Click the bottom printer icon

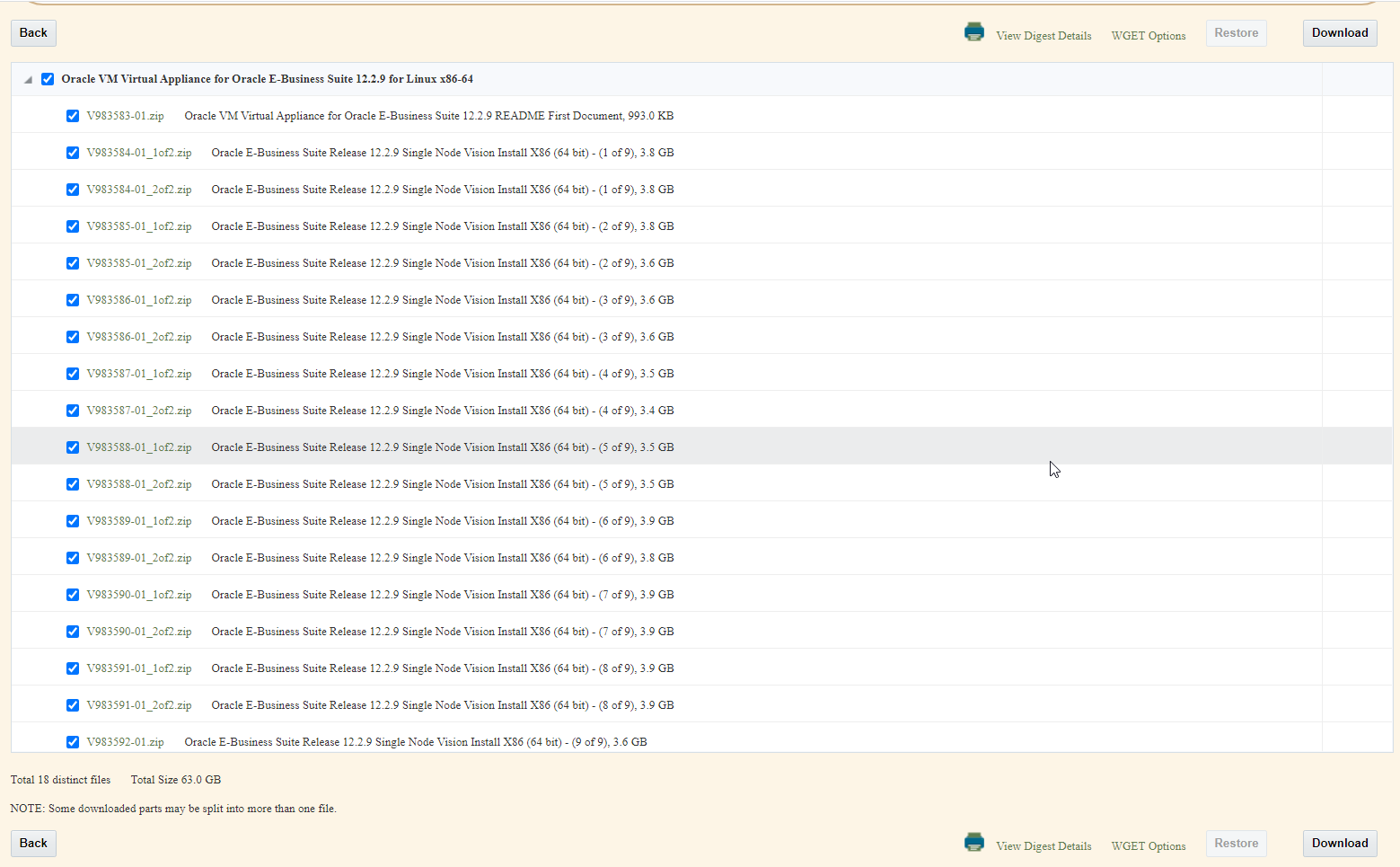click(973, 843)
